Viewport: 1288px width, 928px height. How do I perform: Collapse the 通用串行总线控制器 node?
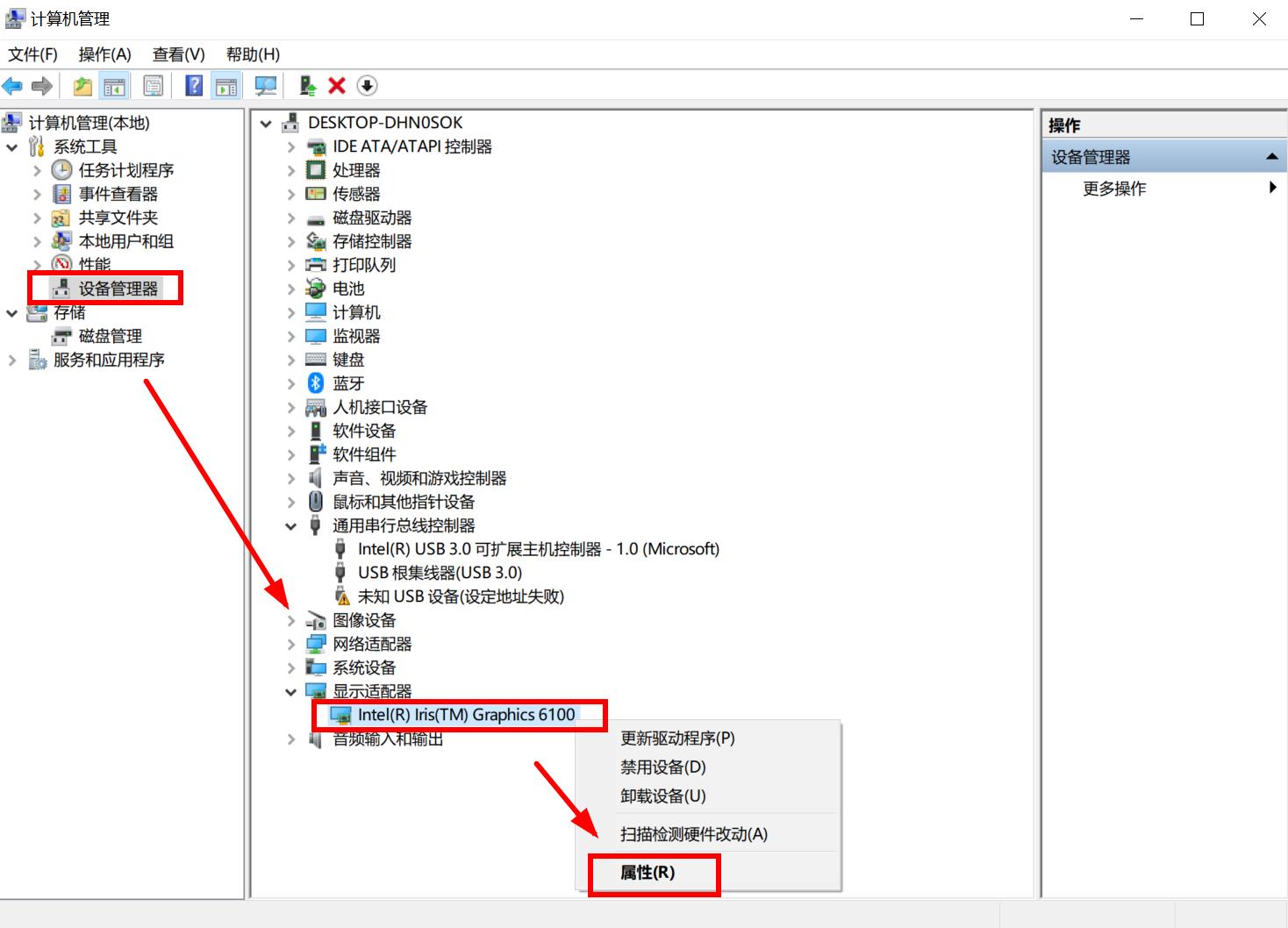291,526
